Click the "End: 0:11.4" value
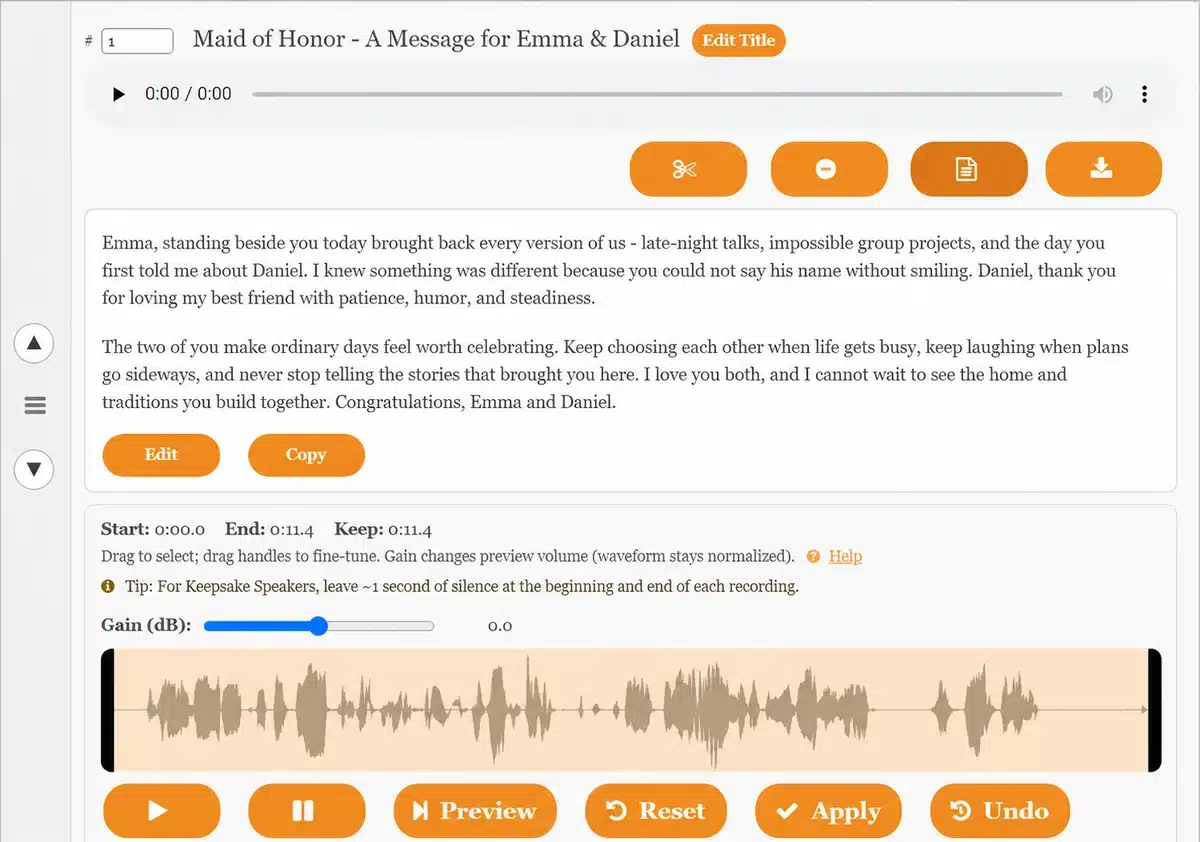 pyautogui.click(x=269, y=530)
